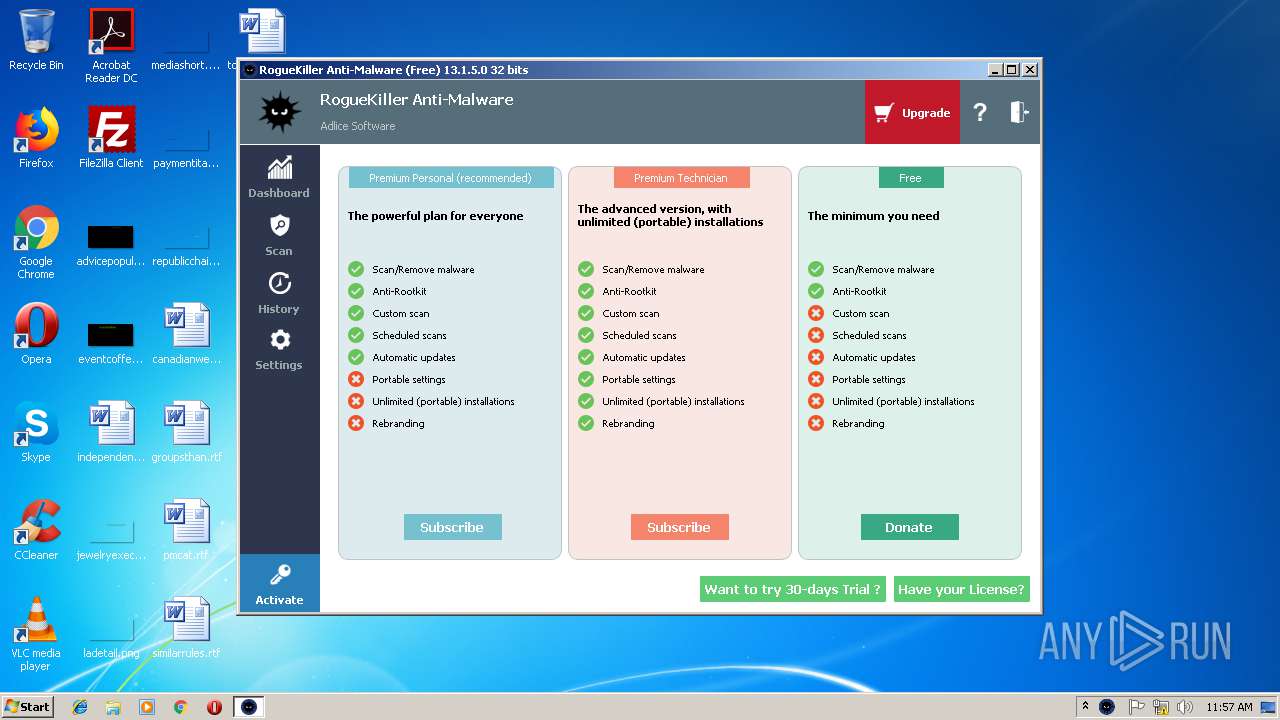Image resolution: width=1280 pixels, height=720 pixels.
Task: Click the RogueKiller virus logo icon
Action: click(279, 112)
